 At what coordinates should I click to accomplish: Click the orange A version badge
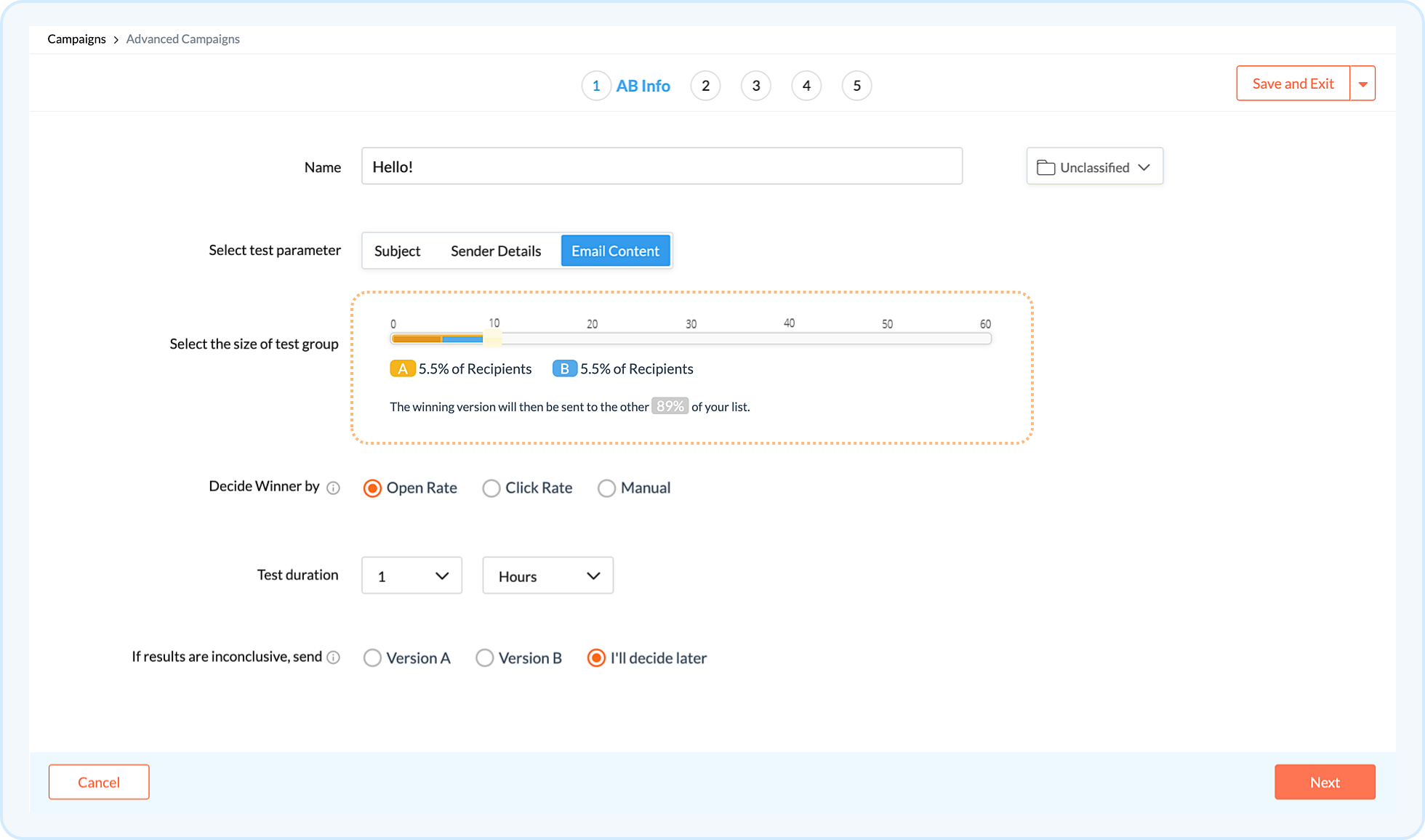pyautogui.click(x=402, y=369)
